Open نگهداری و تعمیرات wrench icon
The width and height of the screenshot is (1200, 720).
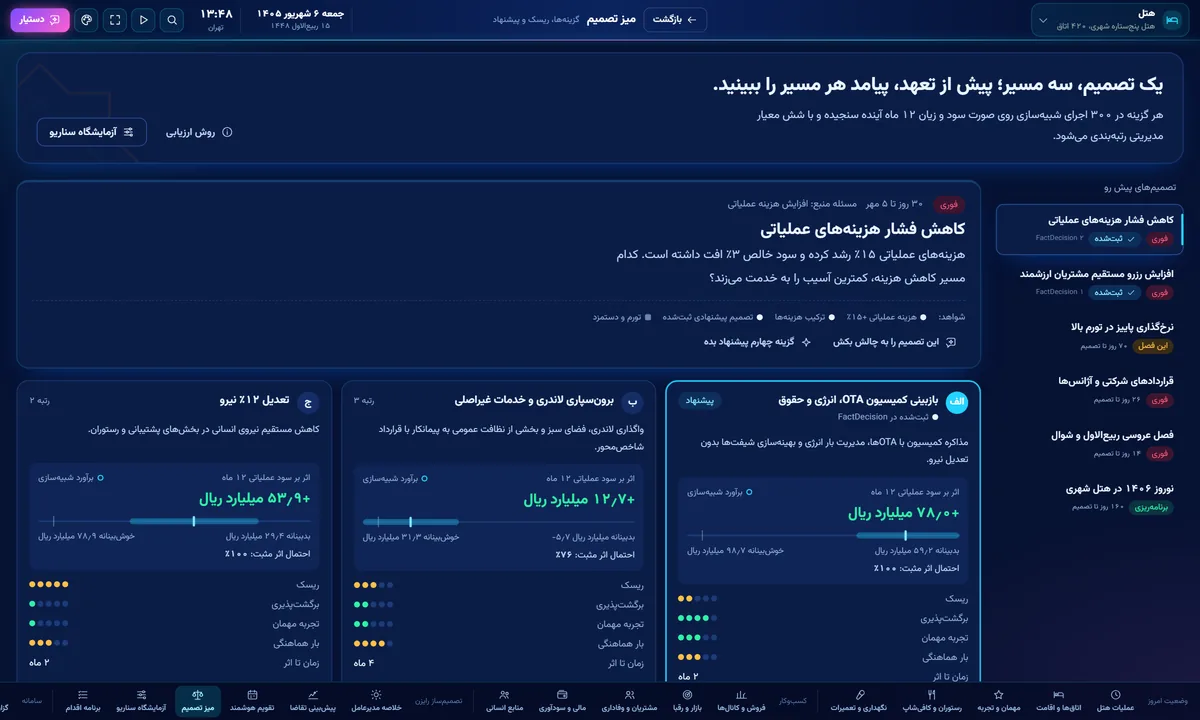[861, 700]
